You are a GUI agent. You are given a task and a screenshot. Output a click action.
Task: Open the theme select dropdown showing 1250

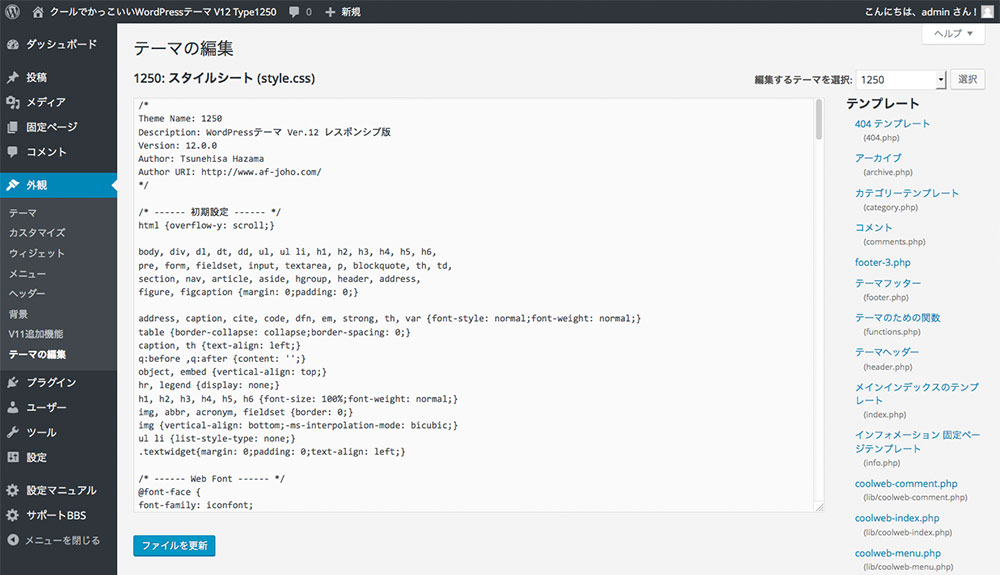click(x=901, y=80)
